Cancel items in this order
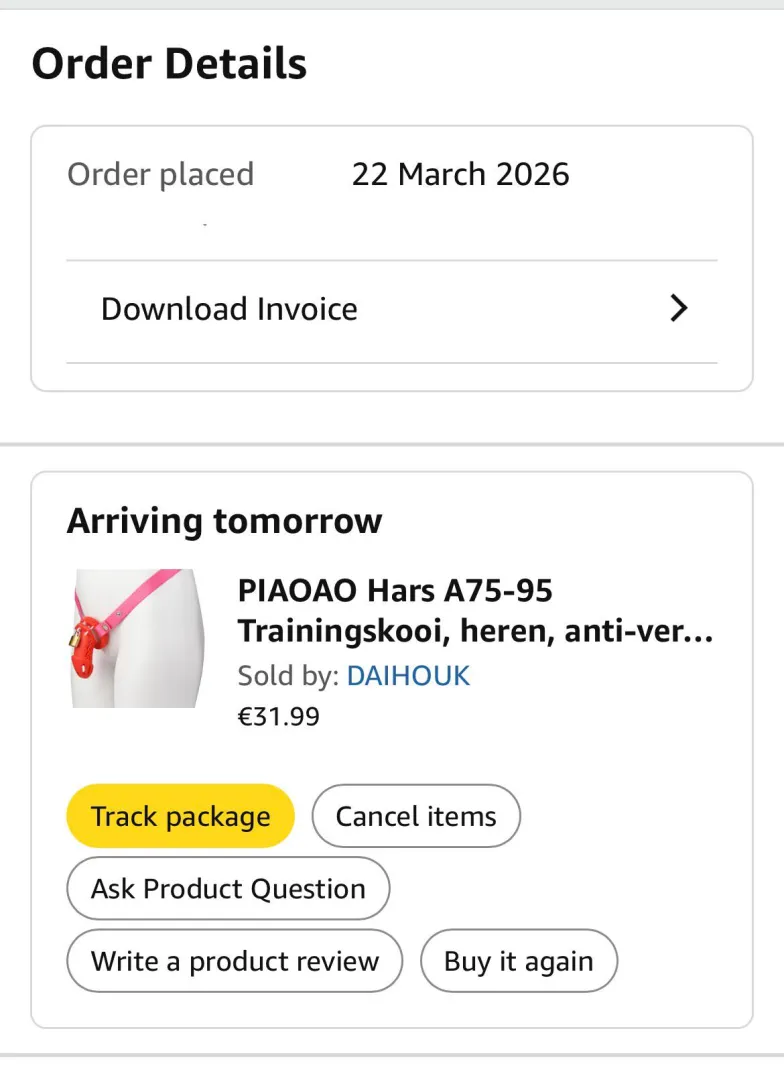The height and width of the screenshot is (1080, 784). [416, 816]
